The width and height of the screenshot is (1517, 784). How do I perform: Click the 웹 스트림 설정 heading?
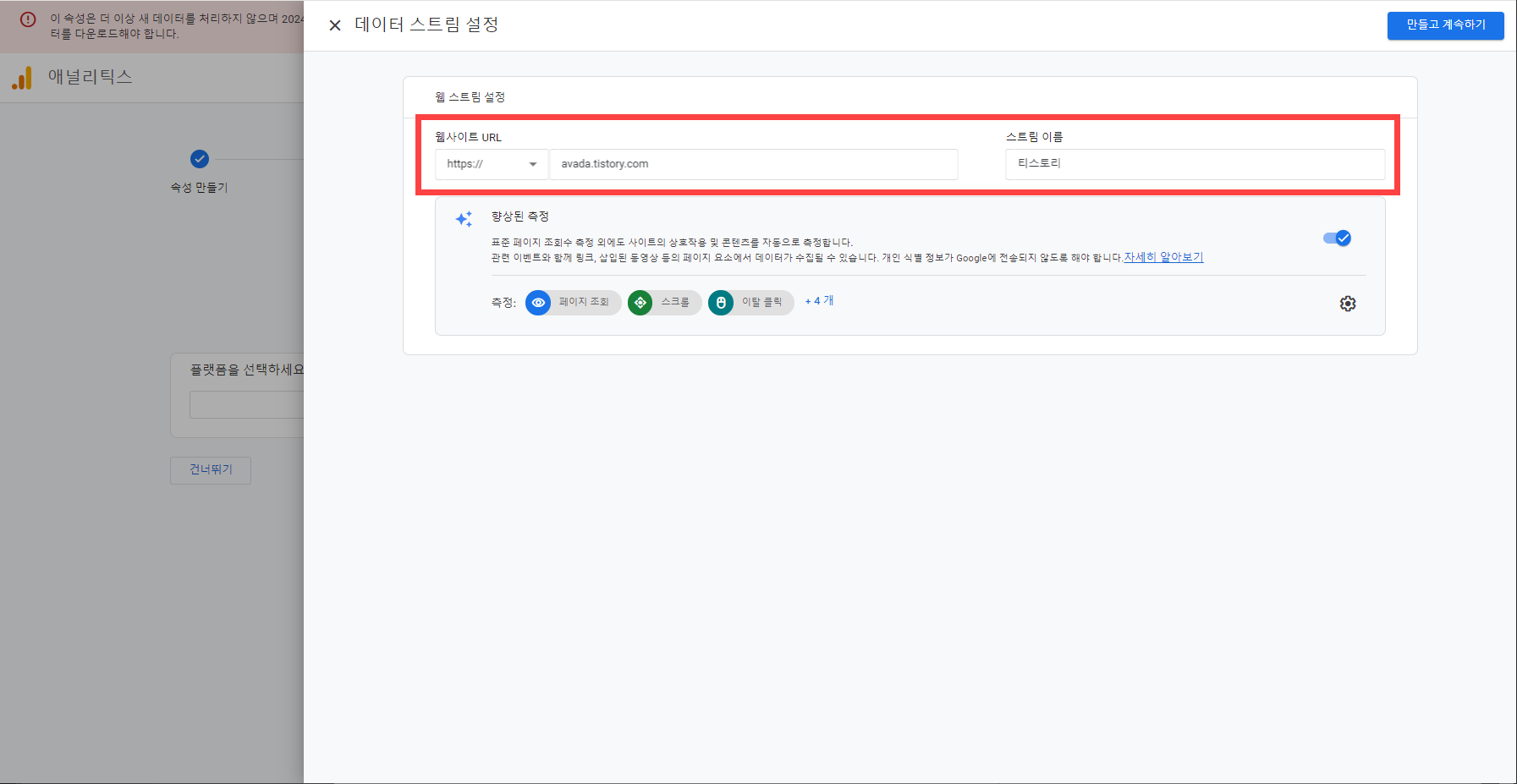pos(470,97)
